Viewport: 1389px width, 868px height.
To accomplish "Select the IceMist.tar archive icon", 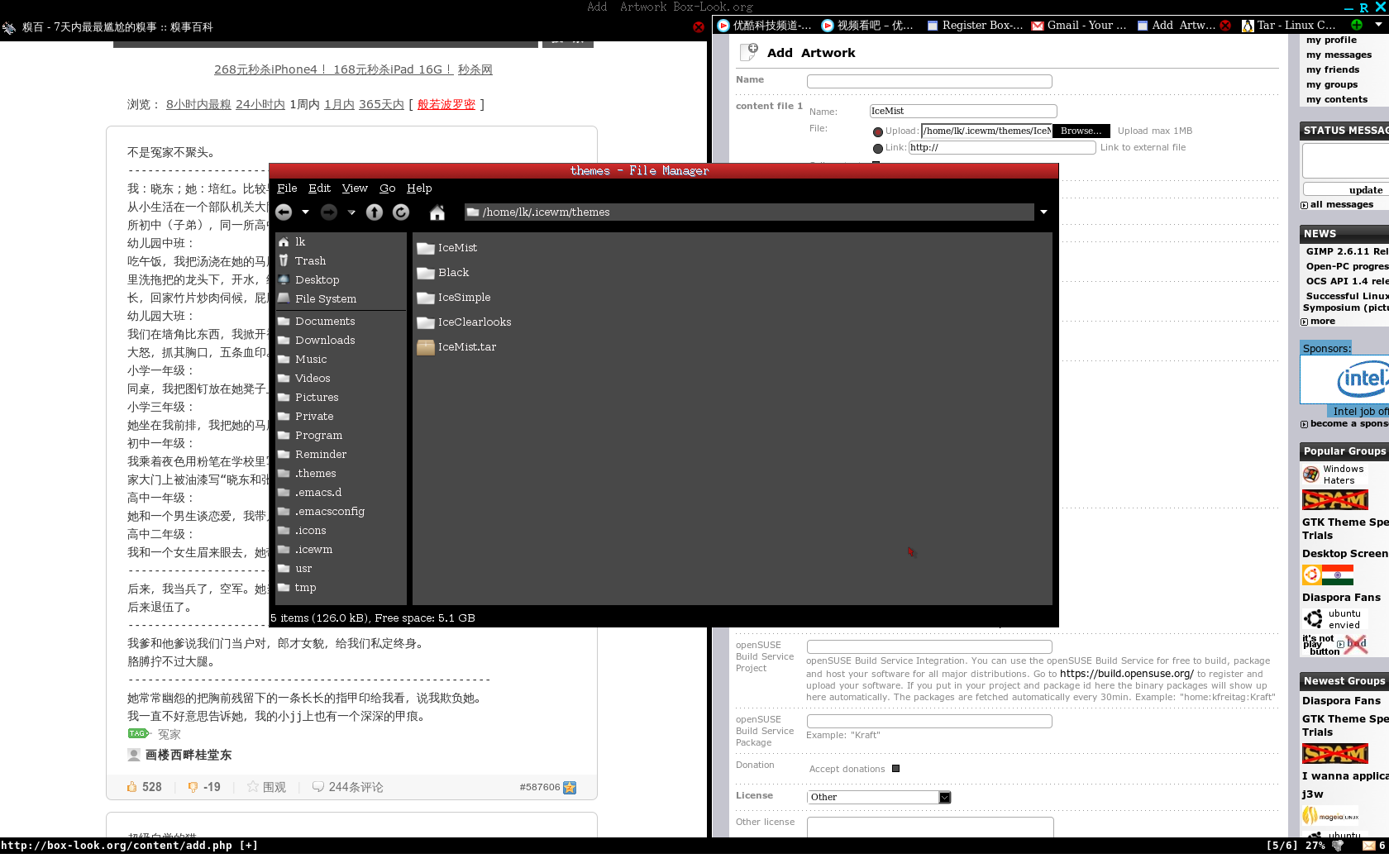I will pyautogui.click(x=426, y=347).
